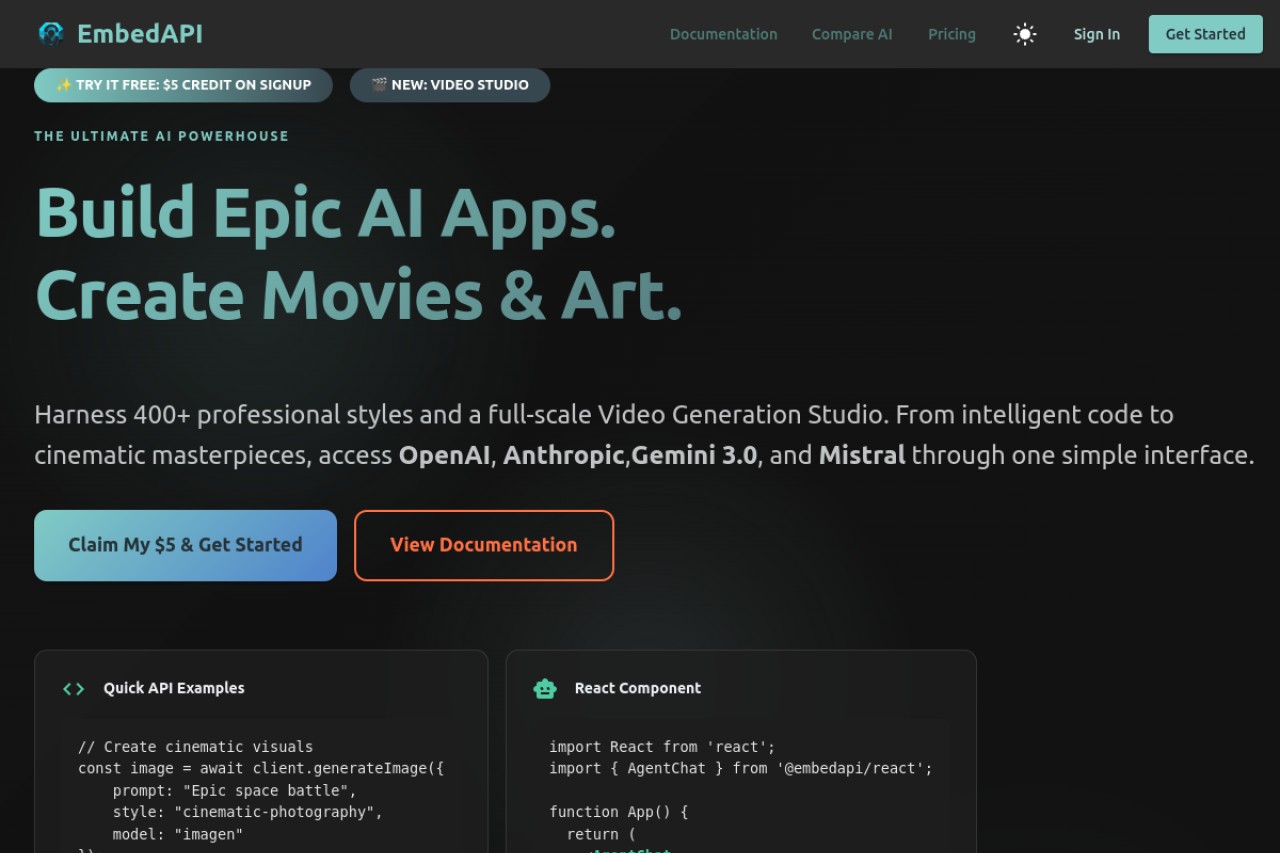Click the Sign In link

(x=1097, y=34)
